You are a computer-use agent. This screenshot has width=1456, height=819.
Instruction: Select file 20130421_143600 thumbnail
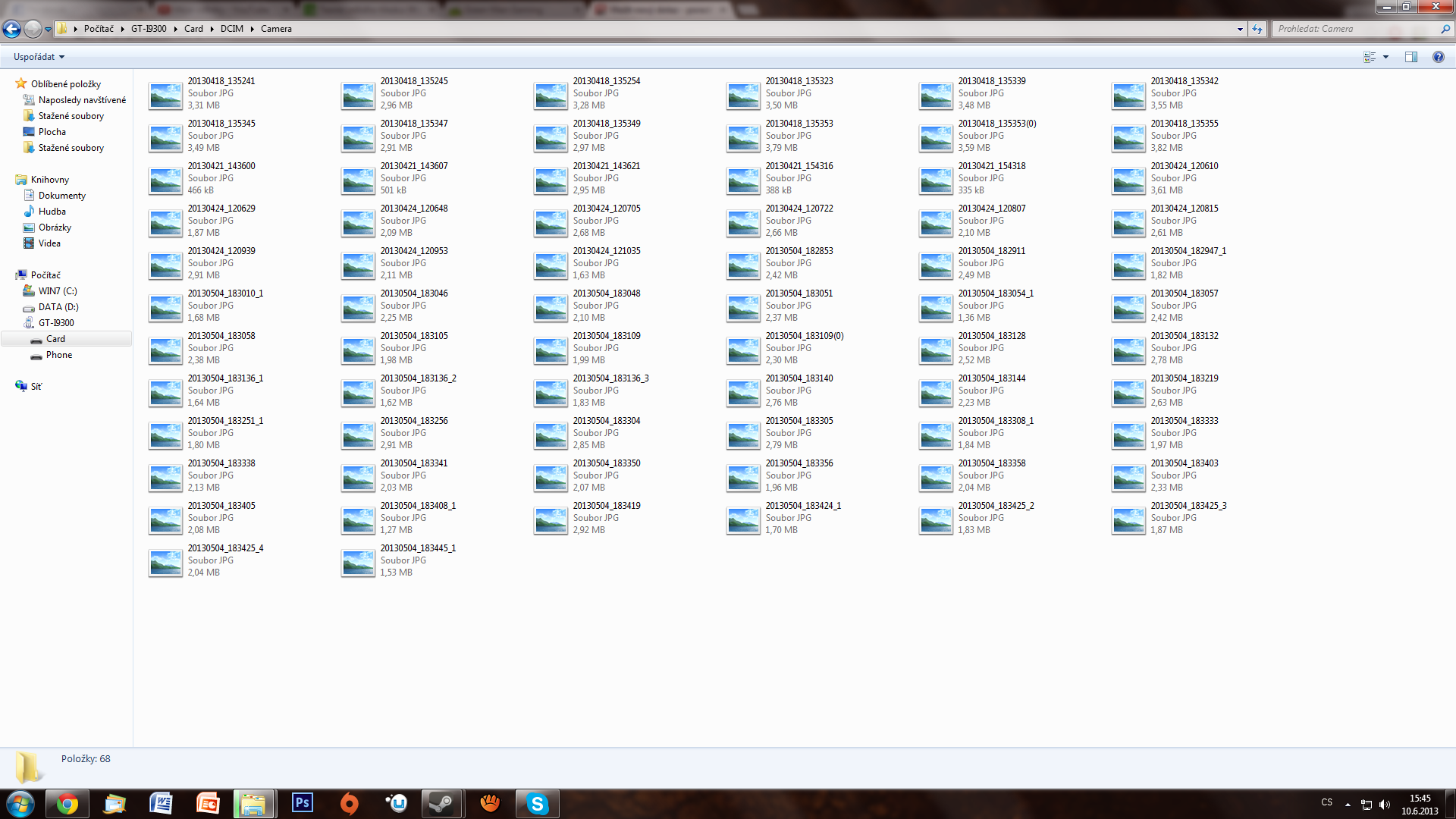point(165,180)
